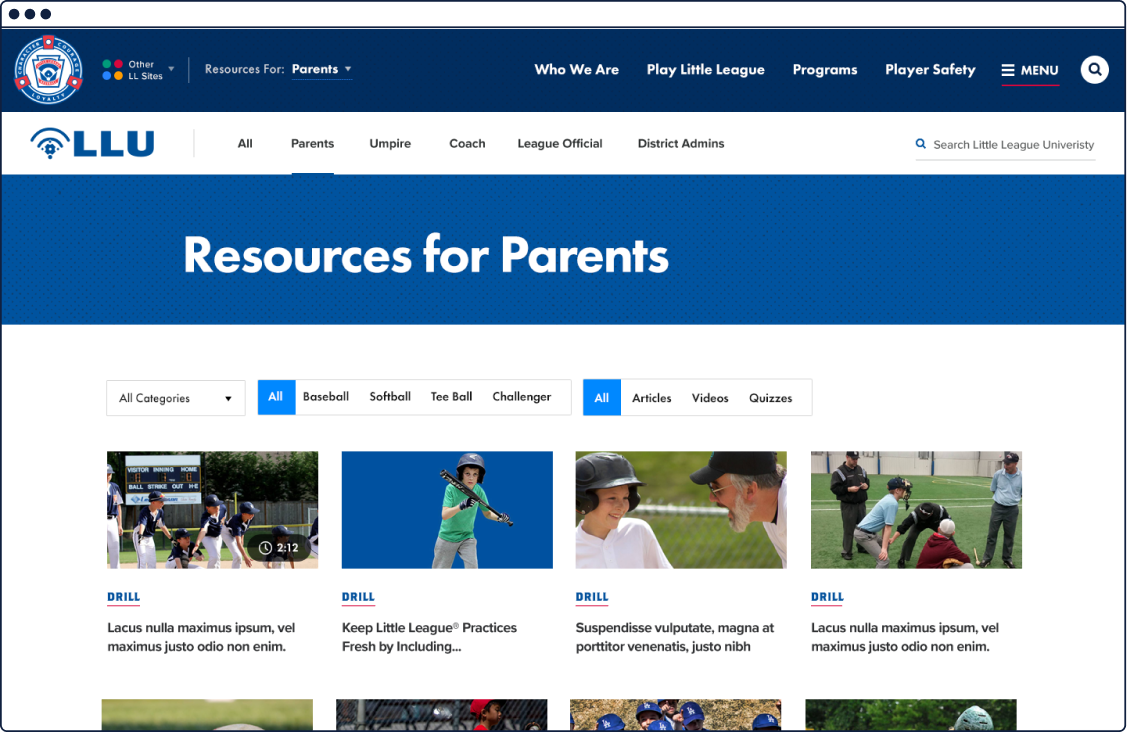The width and height of the screenshot is (1127, 732).
Task: Show only Articles
Action: tap(651, 398)
